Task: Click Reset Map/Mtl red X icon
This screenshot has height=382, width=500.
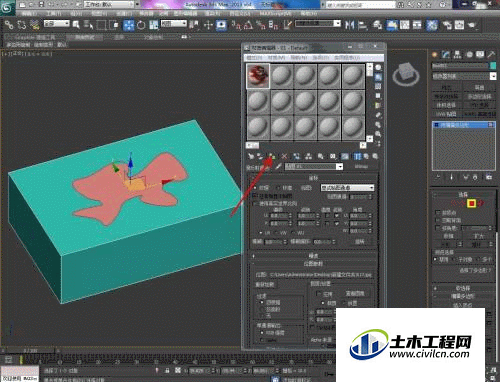Action: 284,156
